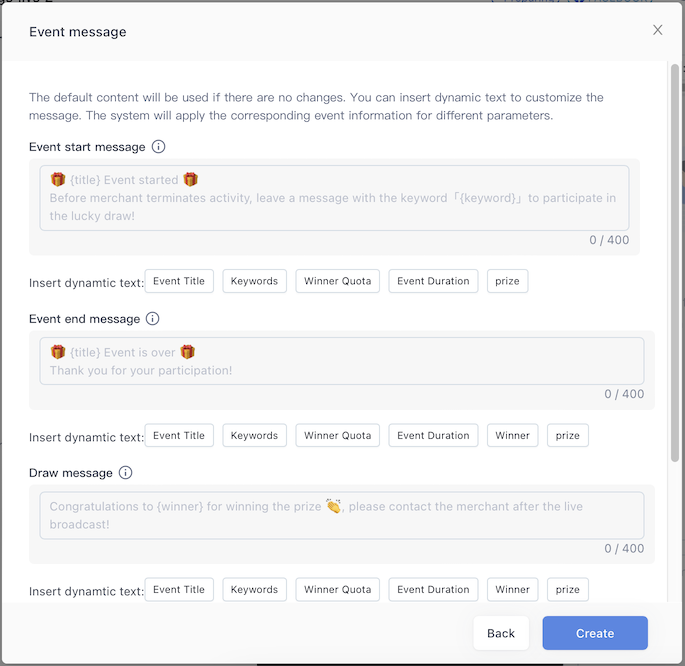Insert prize tag into Event end message
685x666 pixels.
567,435
